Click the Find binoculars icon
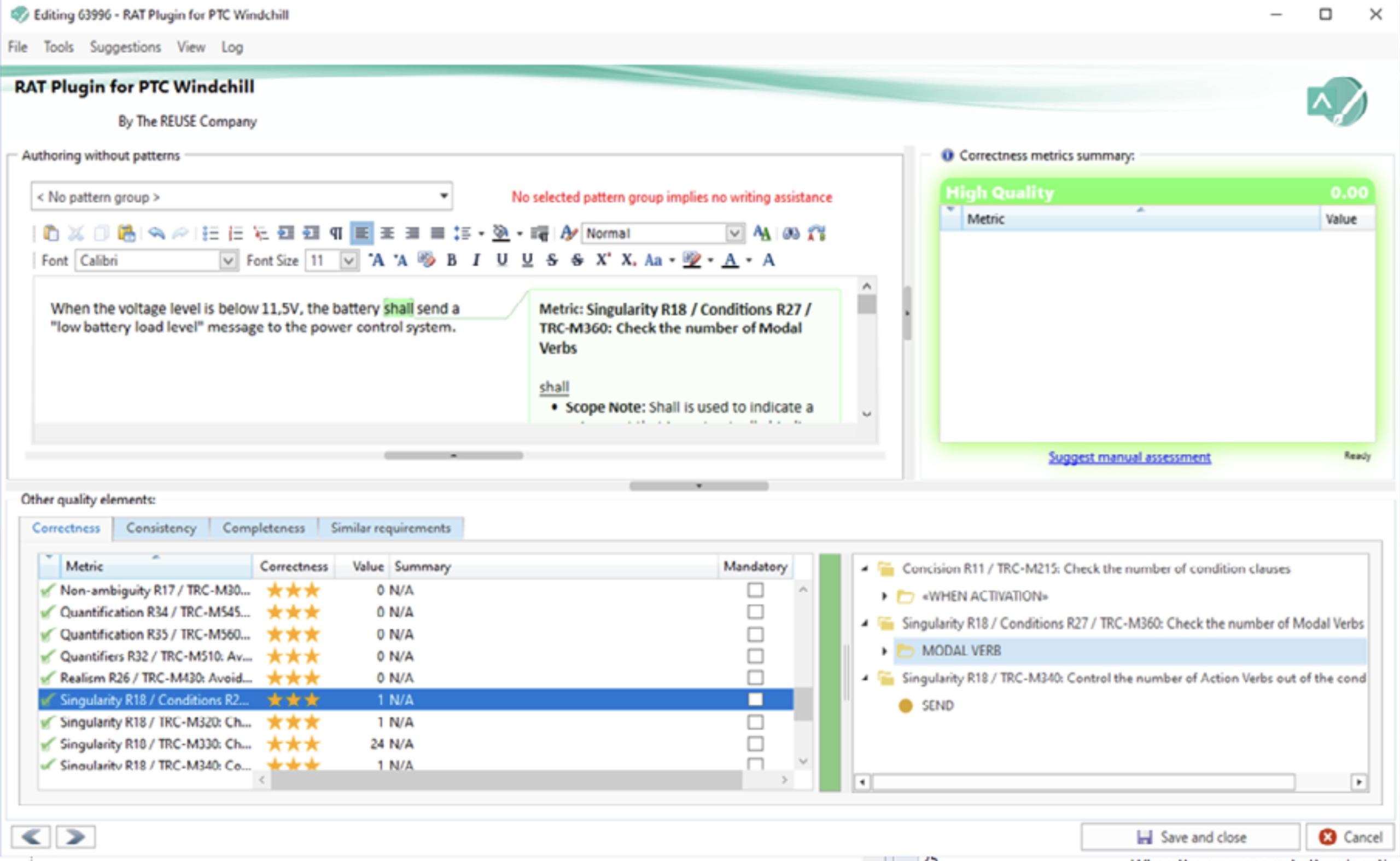This screenshot has width=1400, height=861. [791, 233]
